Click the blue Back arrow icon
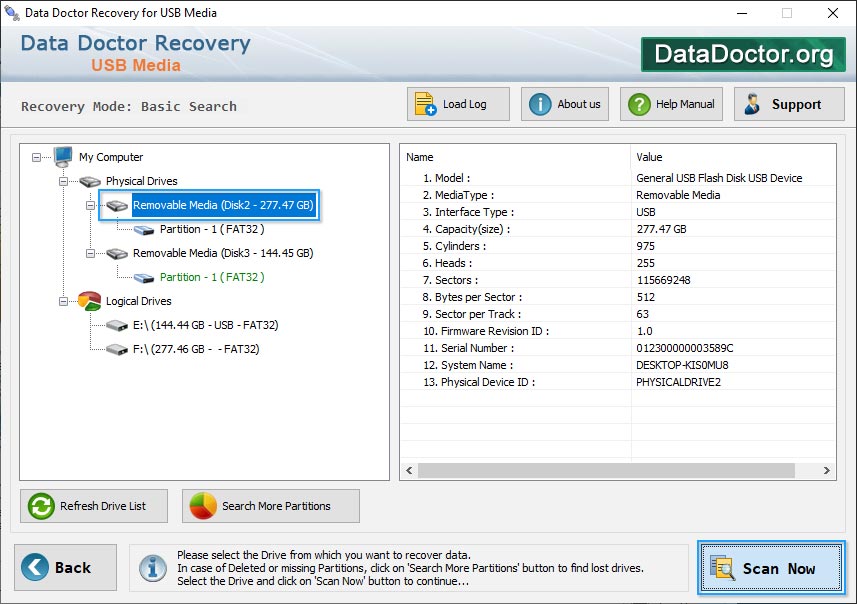The image size is (857, 604). coord(35,567)
